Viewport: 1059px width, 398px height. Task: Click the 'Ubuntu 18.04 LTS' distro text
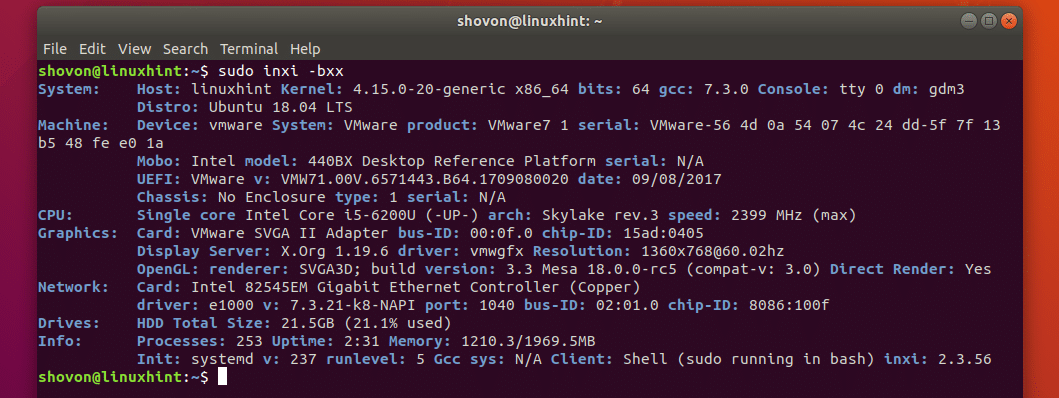pyautogui.click(x=280, y=107)
